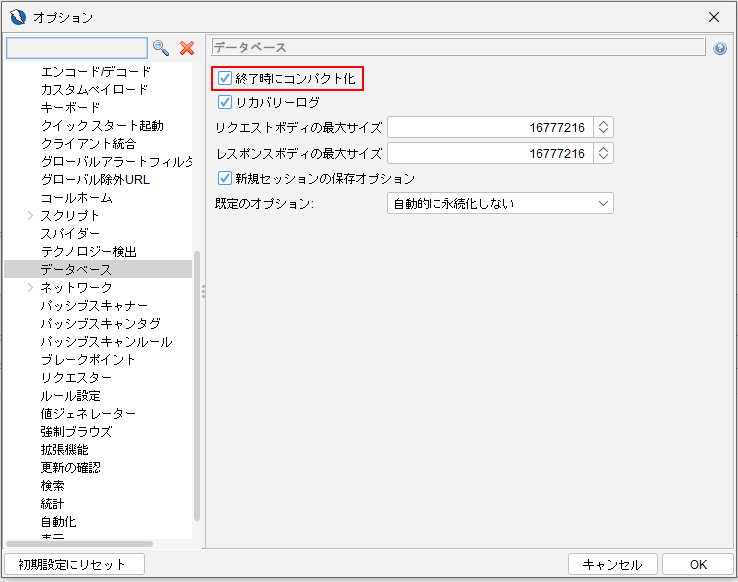Select ブレークポイント item
738x582 pixels.
[88, 359]
